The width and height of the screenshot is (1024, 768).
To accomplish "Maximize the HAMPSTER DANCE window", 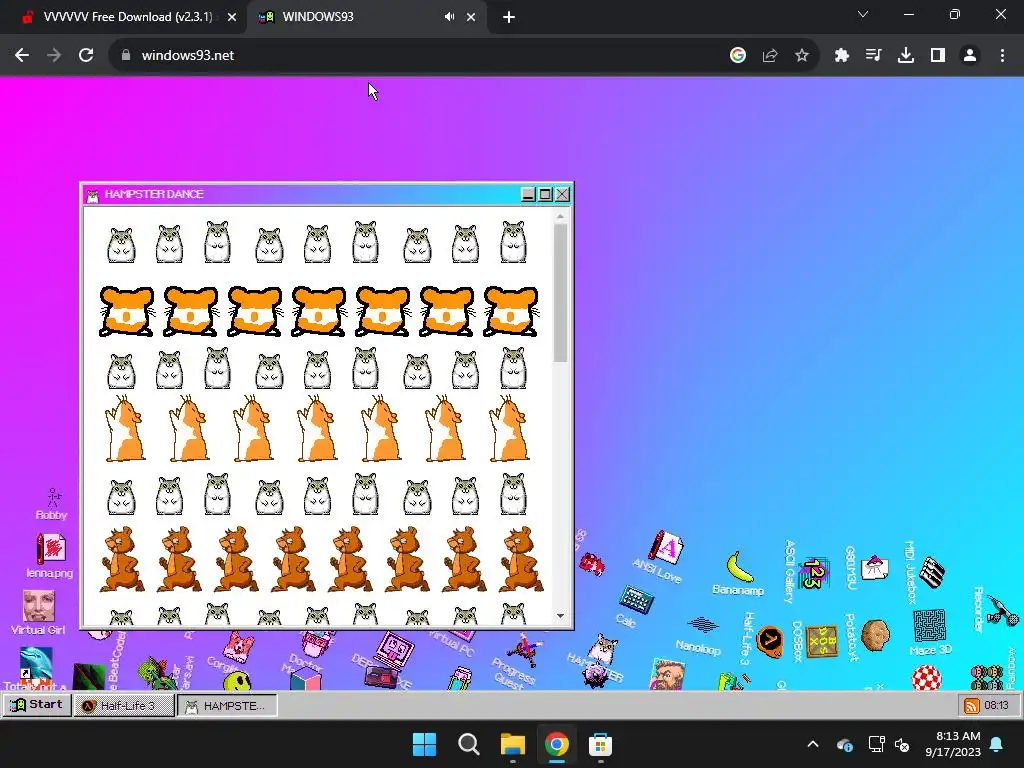I will point(545,194).
